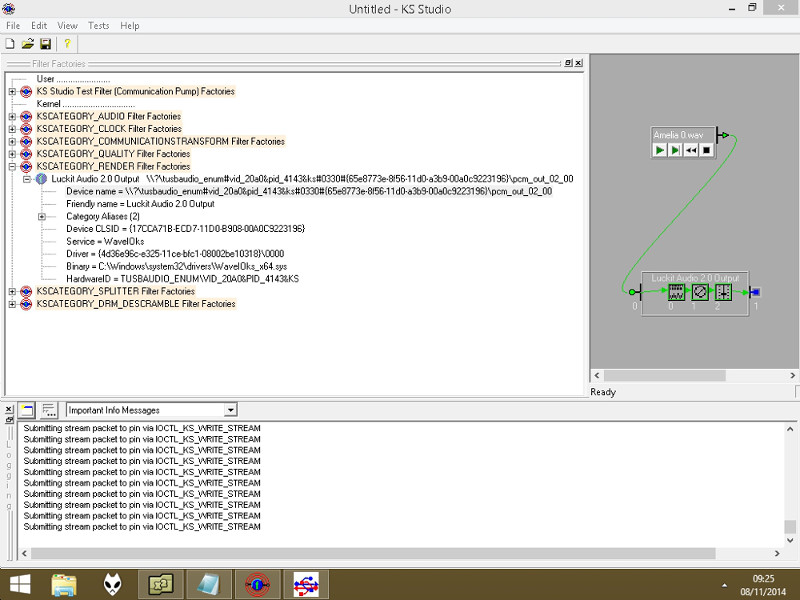Click node 2 in Luckit Audio filter
The height and width of the screenshot is (600, 800).
point(723,292)
